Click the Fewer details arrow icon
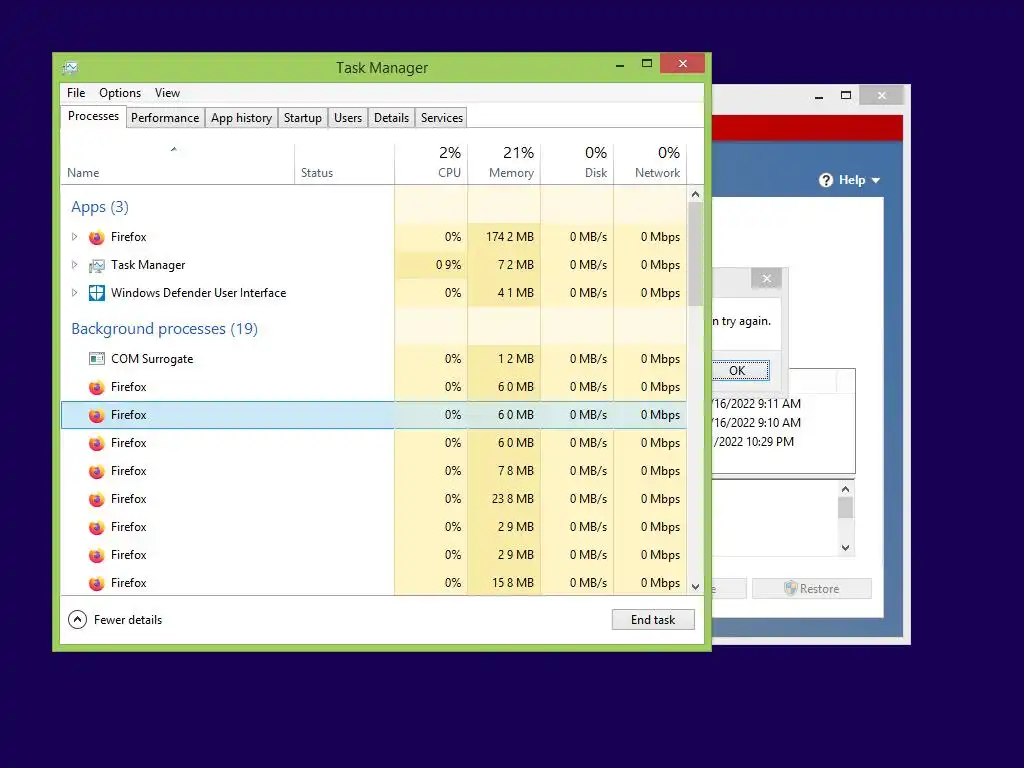This screenshot has width=1024, height=768. coord(77,620)
